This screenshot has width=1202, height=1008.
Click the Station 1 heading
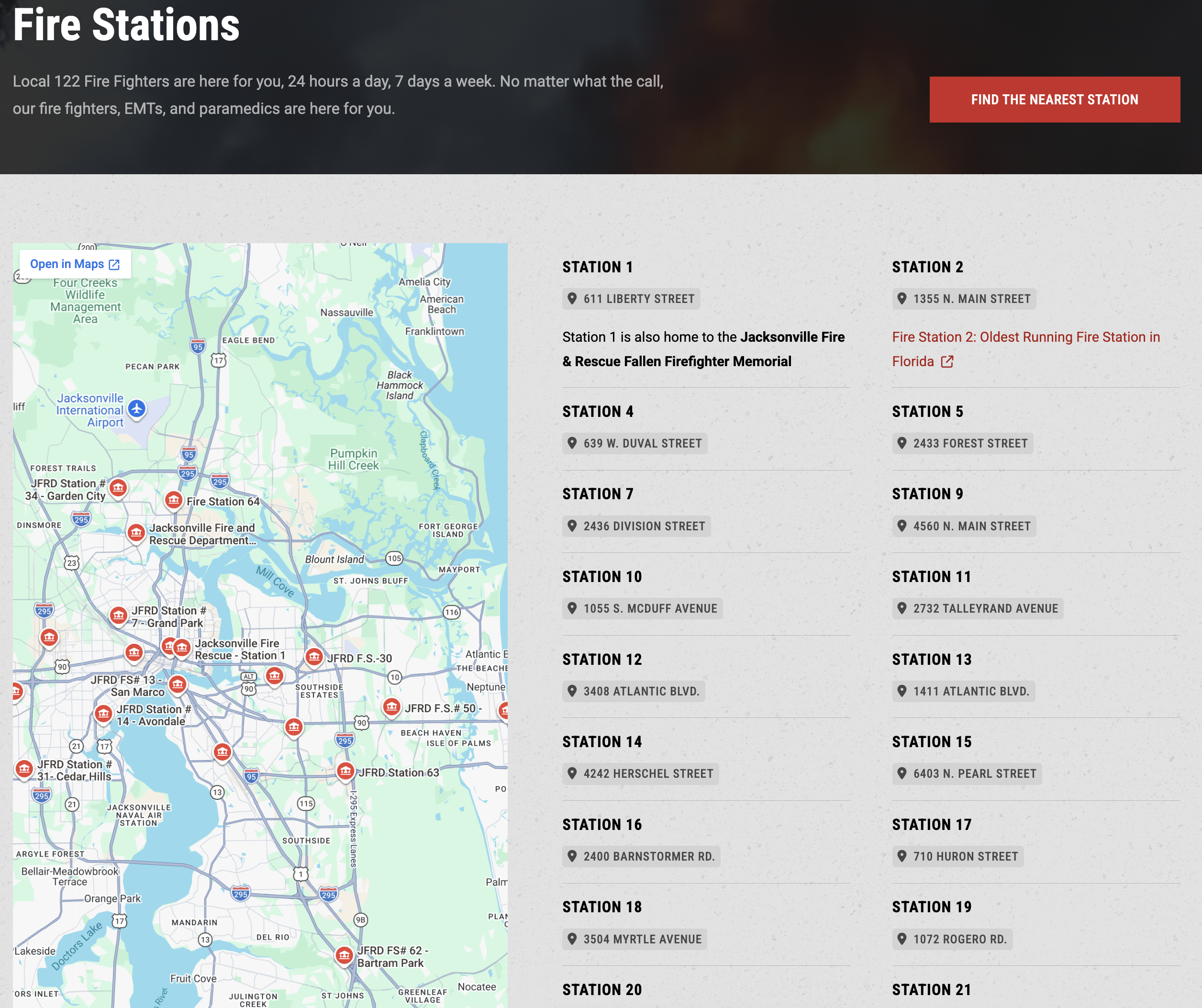(x=598, y=267)
